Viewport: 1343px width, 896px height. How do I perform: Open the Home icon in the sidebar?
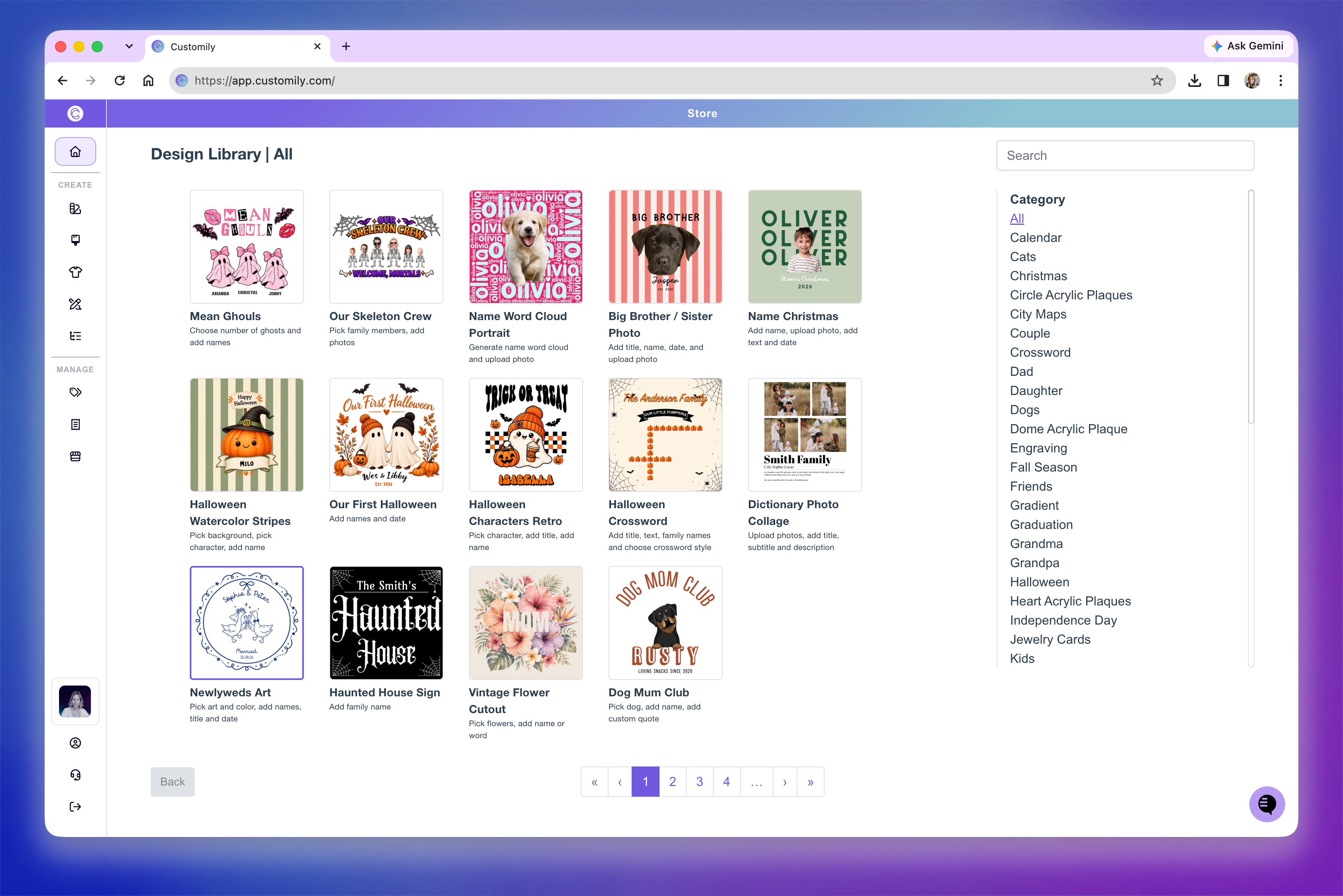click(75, 151)
